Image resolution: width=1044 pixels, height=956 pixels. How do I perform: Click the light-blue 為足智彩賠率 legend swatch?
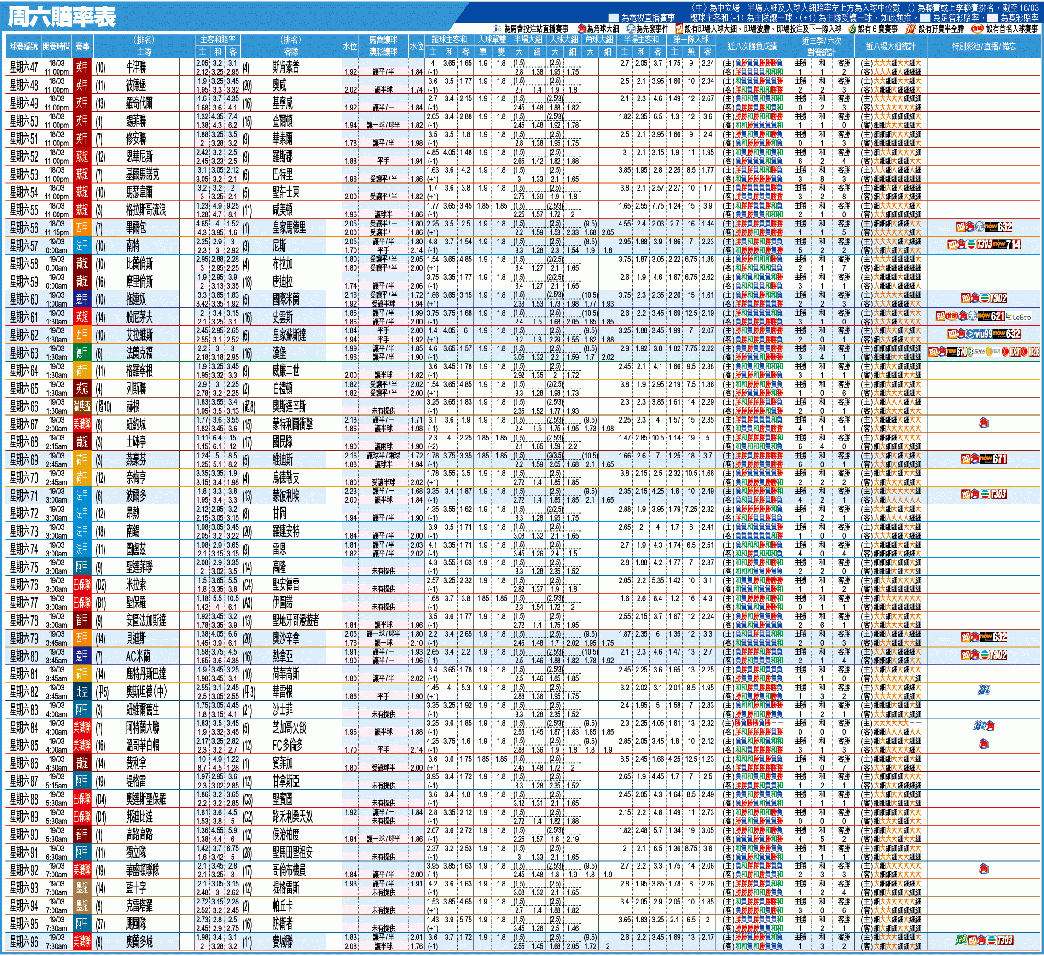pyautogui.click(x=926, y=18)
